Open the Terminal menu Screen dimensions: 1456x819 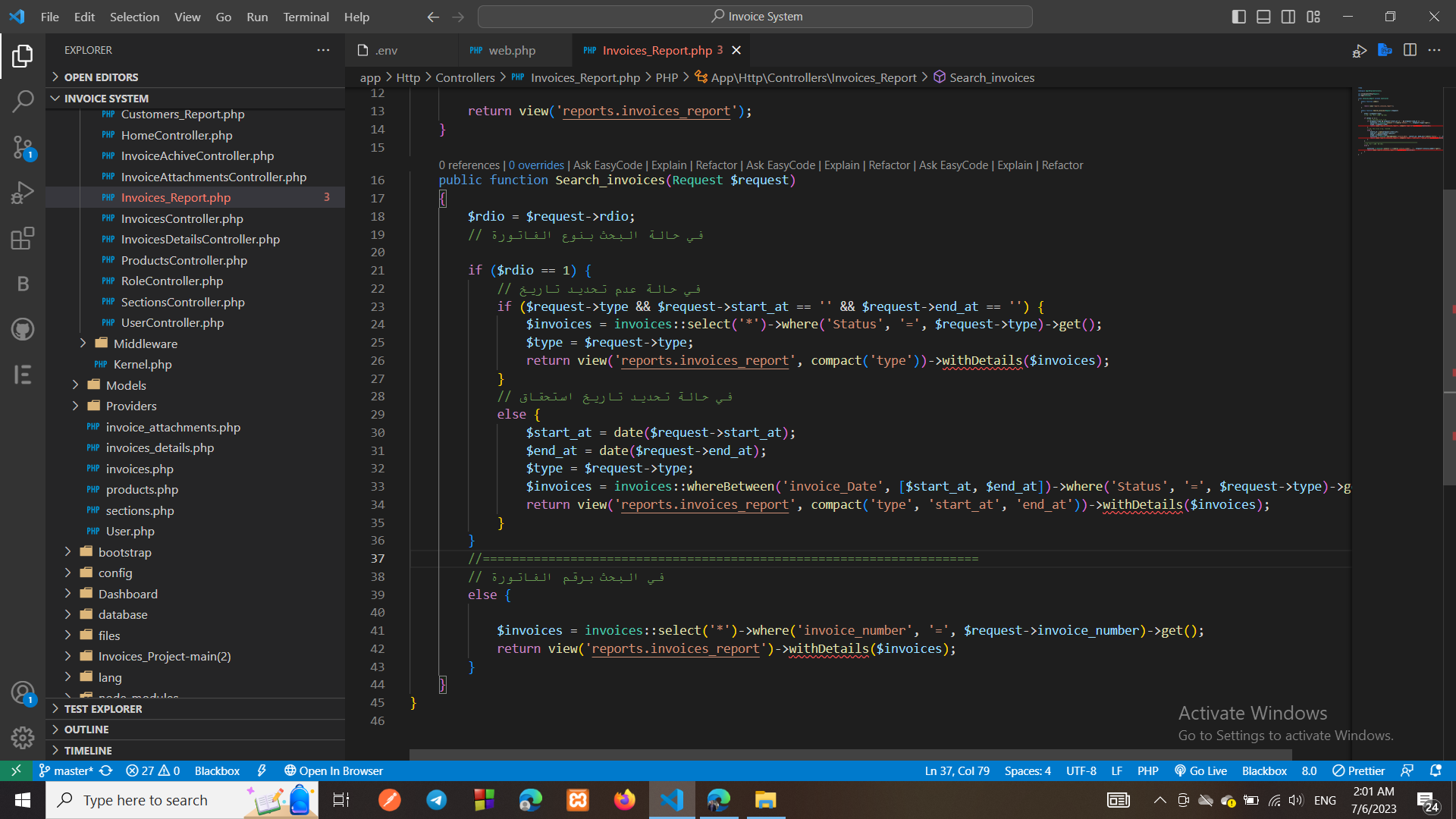pos(306,16)
